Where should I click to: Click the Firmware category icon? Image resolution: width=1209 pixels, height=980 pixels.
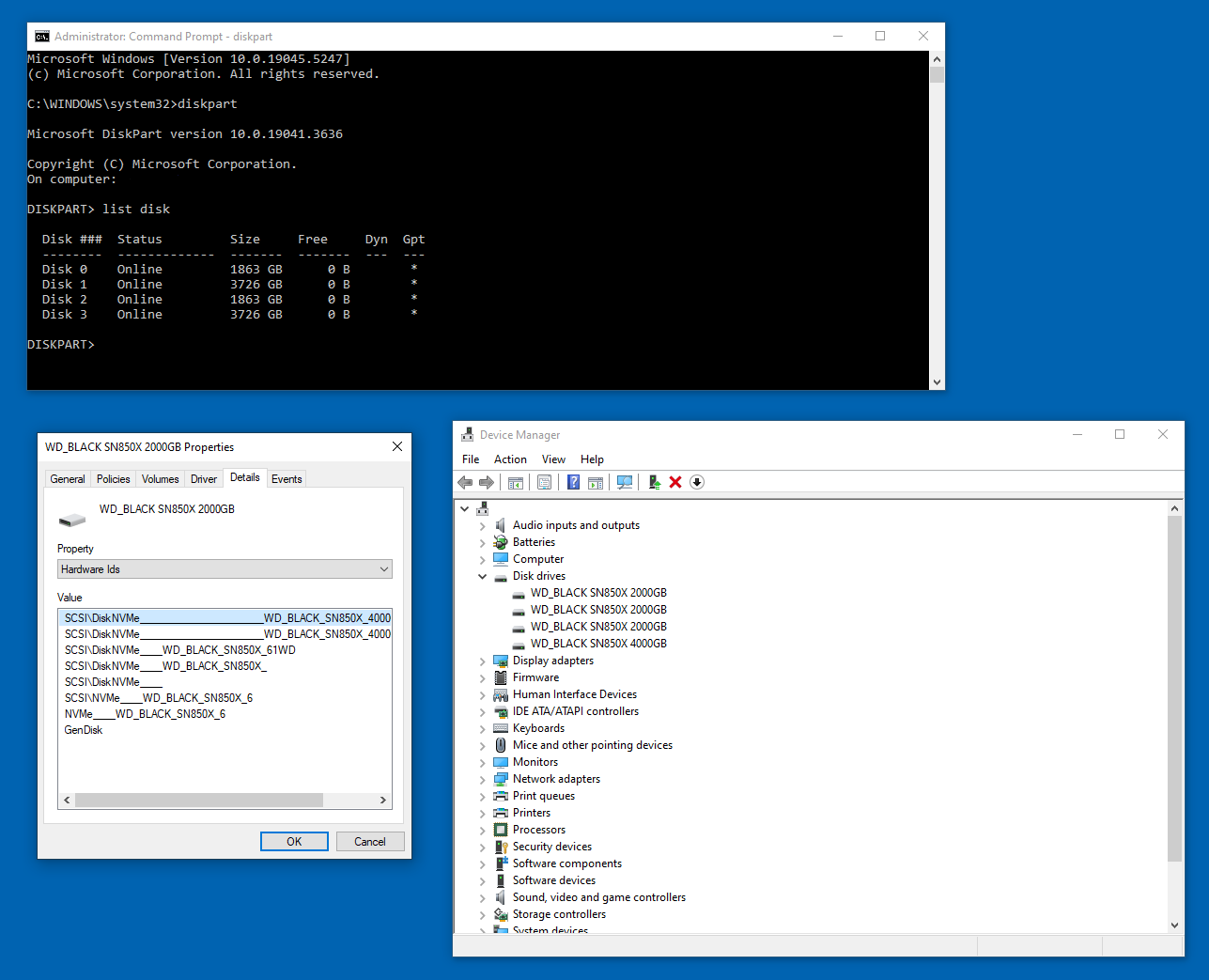pos(501,677)
